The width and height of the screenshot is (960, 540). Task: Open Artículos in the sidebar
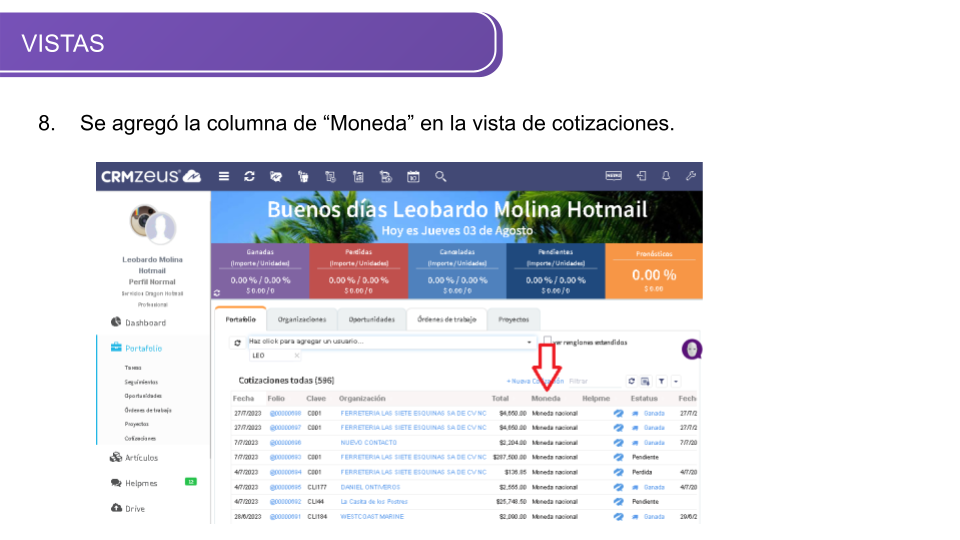click(x=141, y=457)
